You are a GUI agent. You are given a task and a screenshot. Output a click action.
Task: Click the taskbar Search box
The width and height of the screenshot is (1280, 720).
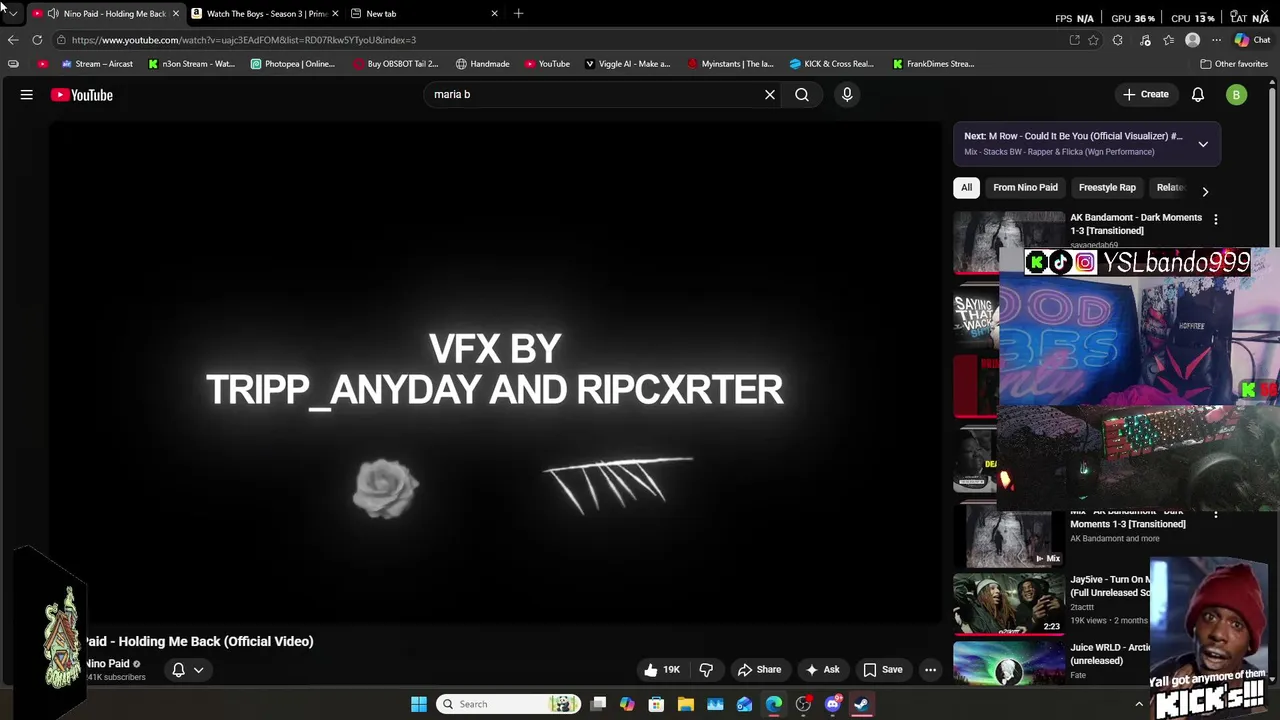tap(510, 704)
